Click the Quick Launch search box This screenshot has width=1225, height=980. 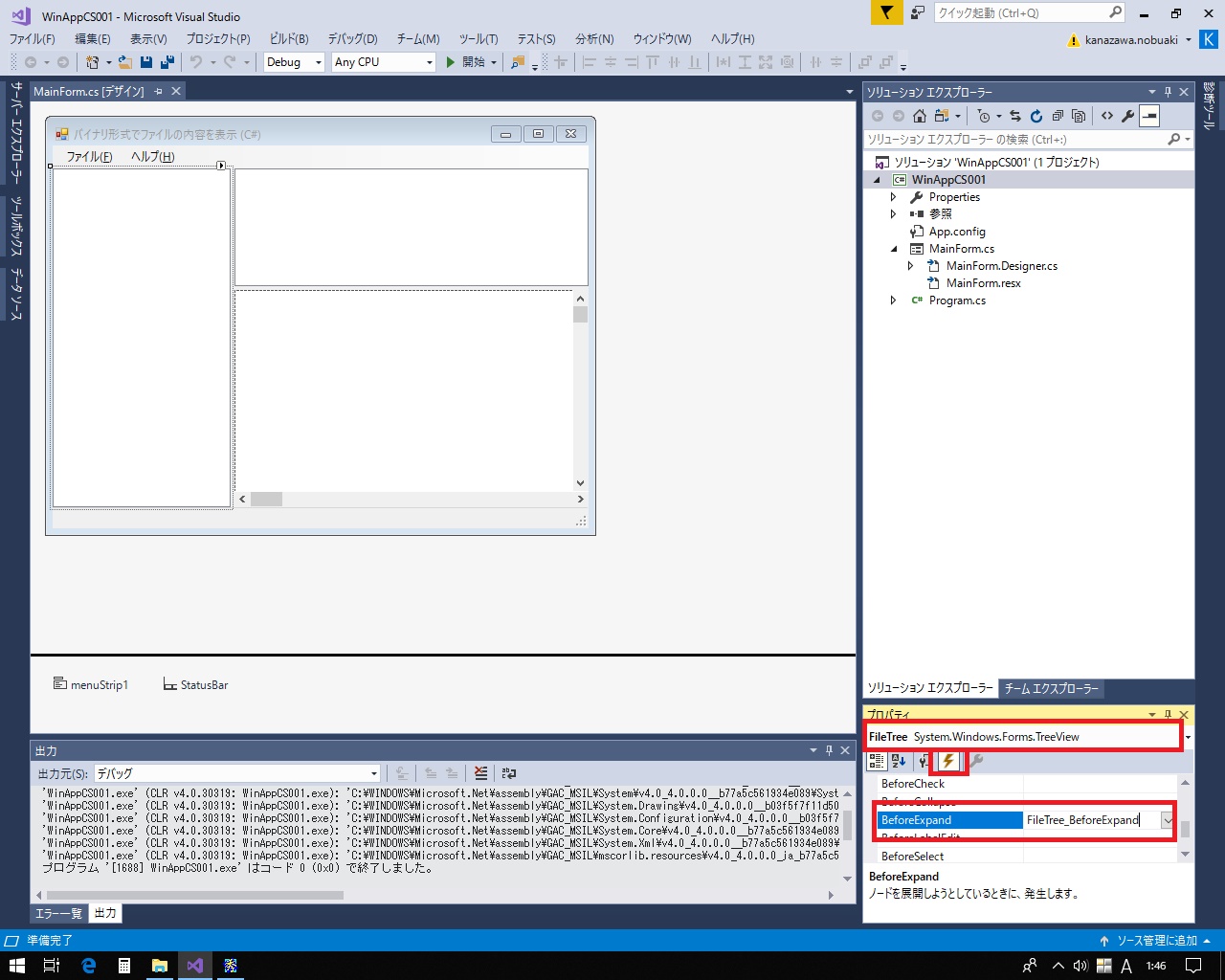[x=1029, y=12]
